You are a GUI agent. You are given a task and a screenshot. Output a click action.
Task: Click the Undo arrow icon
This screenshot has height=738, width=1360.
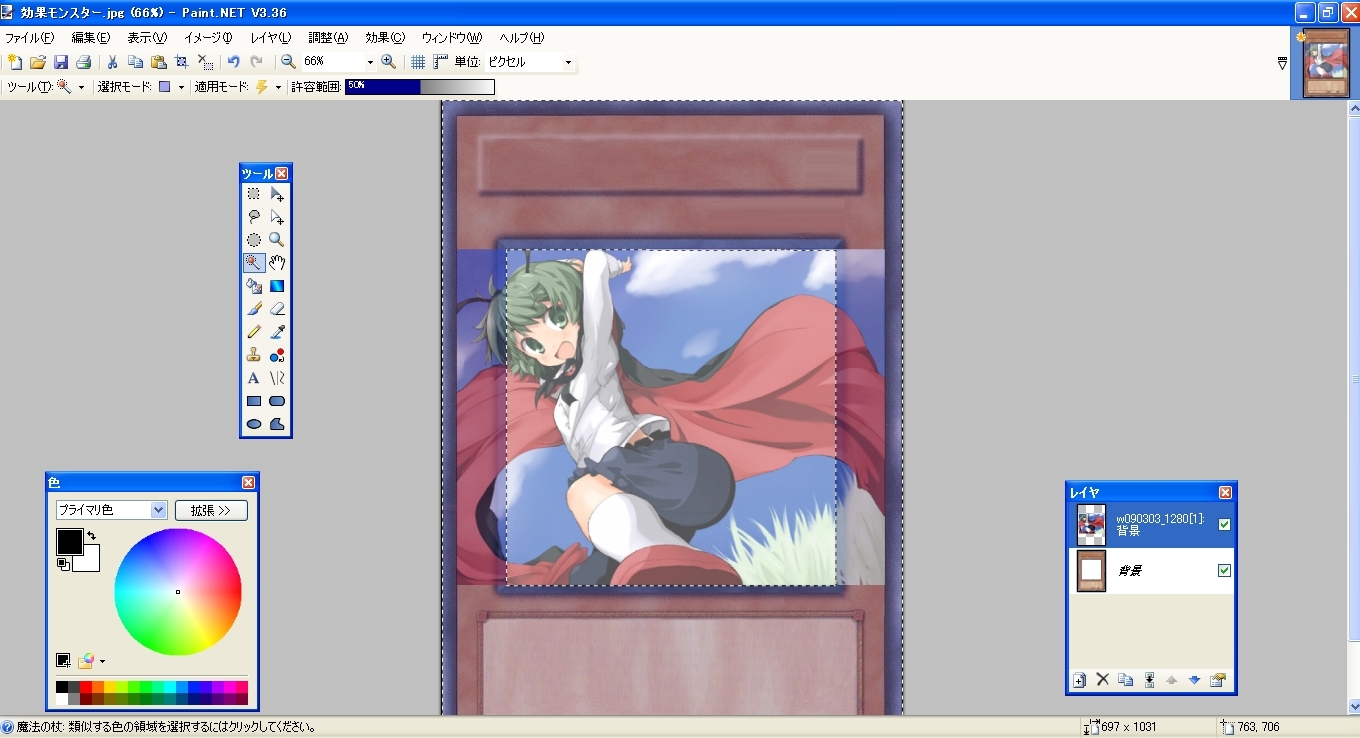[234, 62]
